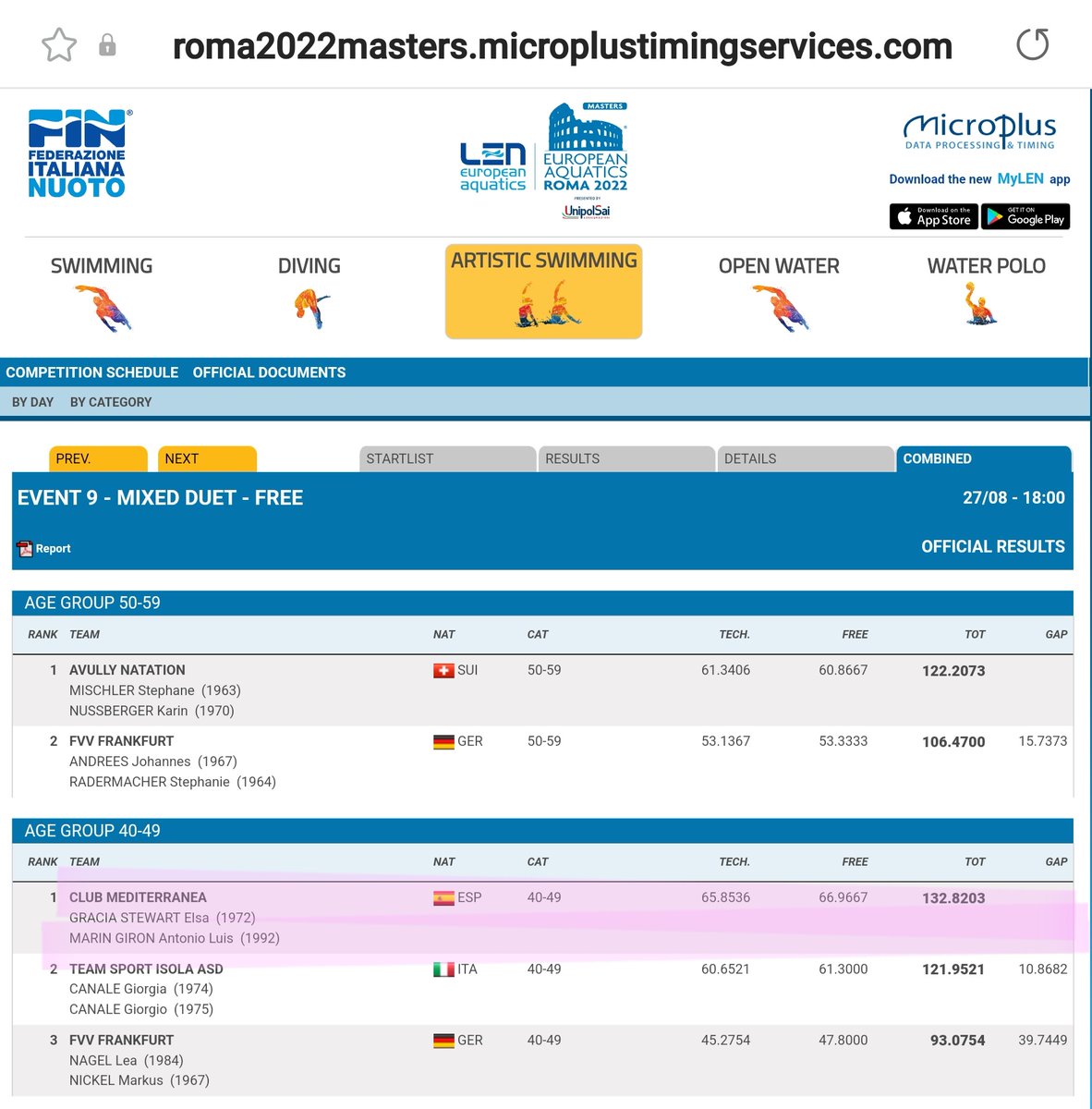Click the AGE GROUP 40-49 header

(x=542, y=831)
